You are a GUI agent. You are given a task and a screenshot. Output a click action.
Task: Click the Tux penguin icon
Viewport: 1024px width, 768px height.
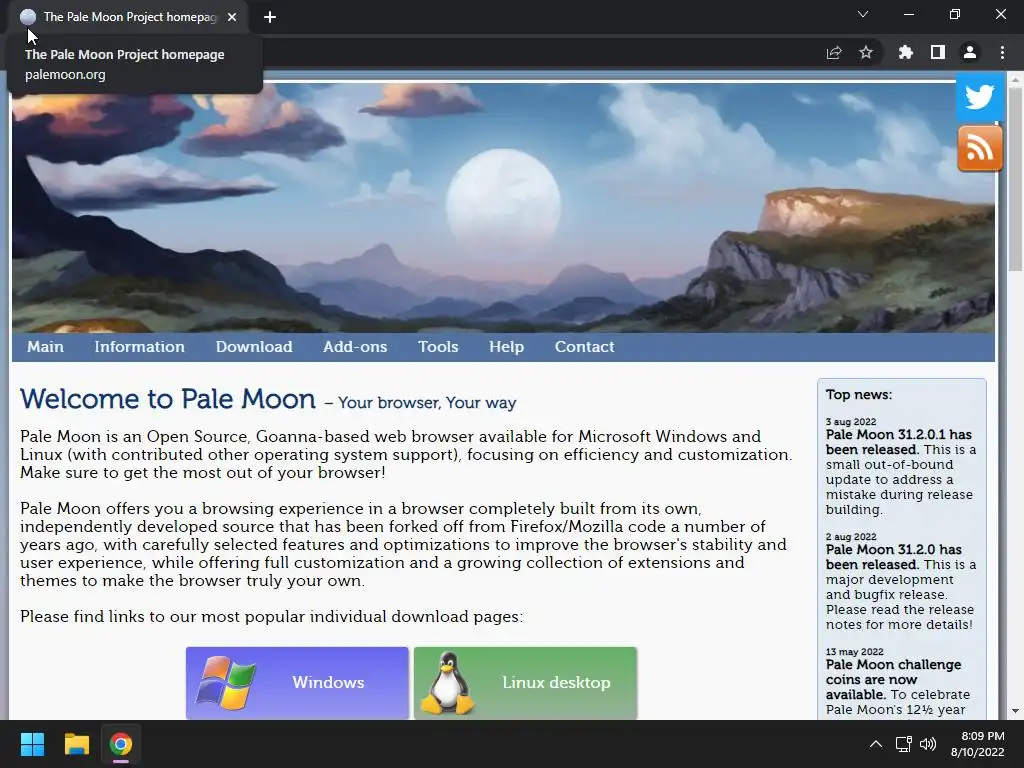pyautogui.click(x=448, y=683)
